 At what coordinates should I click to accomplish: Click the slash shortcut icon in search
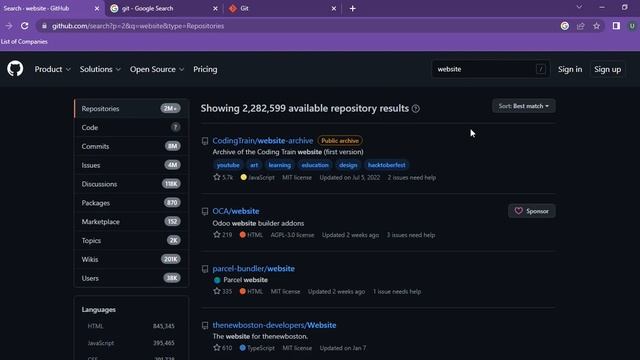pos(540,69)
